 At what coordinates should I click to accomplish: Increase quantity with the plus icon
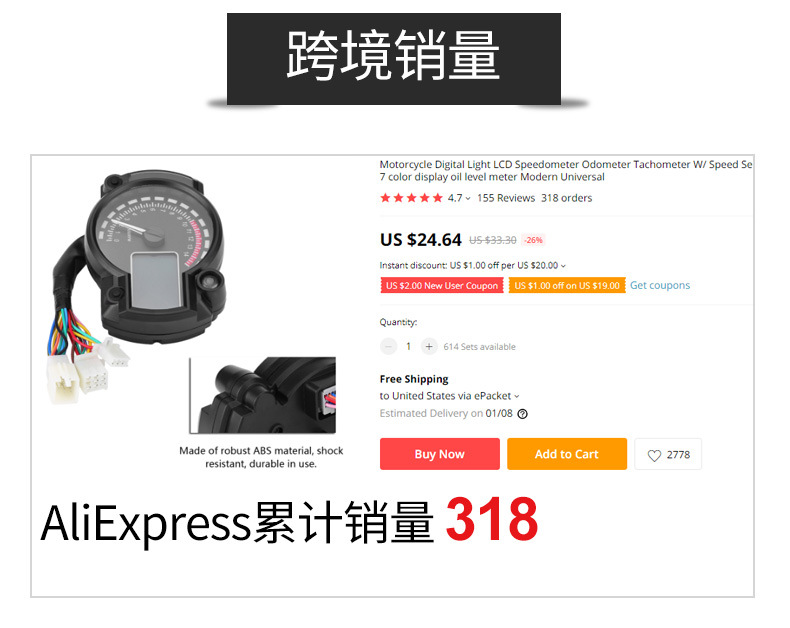(x=429, y=346)
